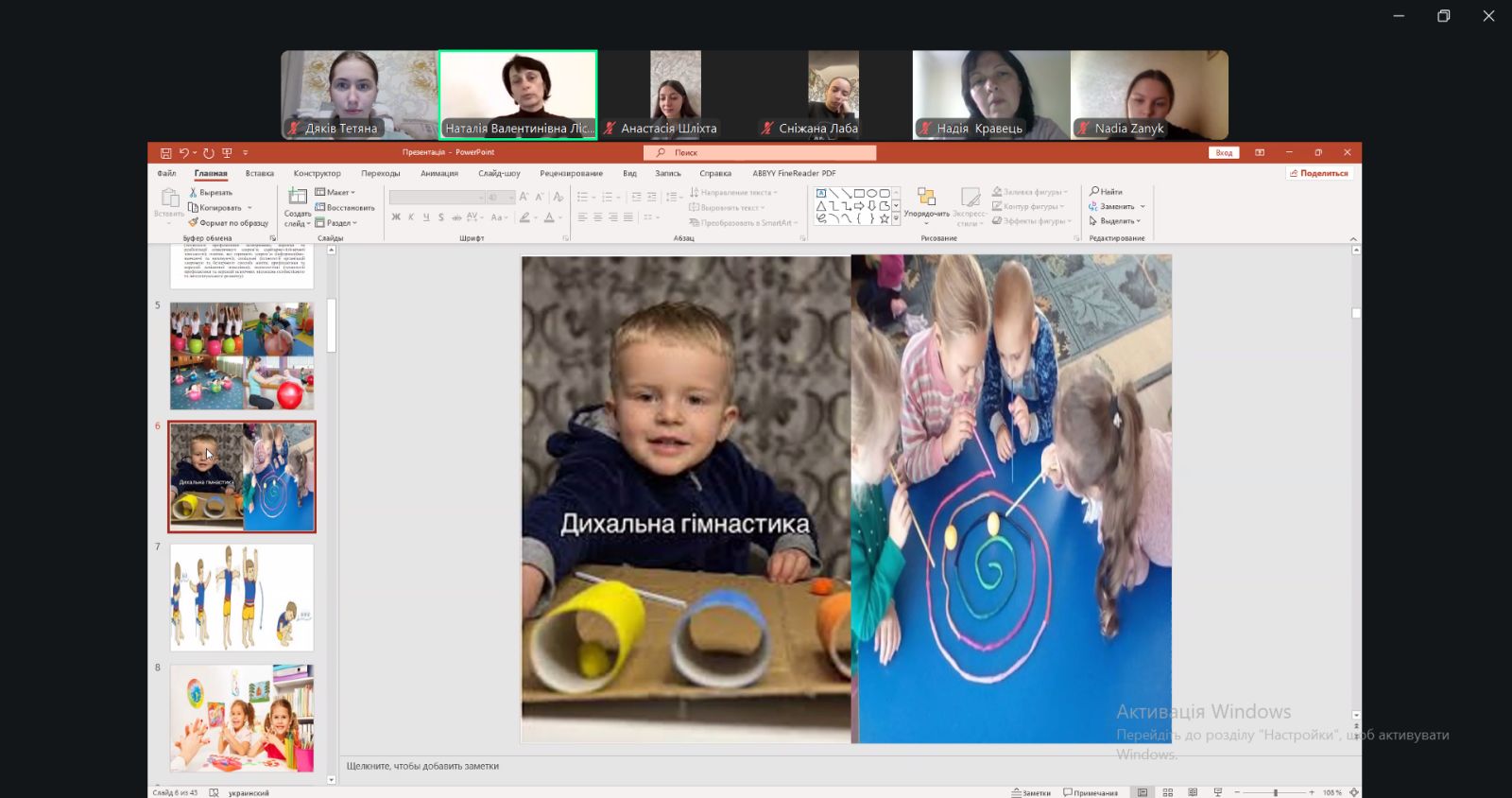Click the Find (Найти) magnifier icon
Viewport: 1512px width, 798px height.
[1094, 192]
